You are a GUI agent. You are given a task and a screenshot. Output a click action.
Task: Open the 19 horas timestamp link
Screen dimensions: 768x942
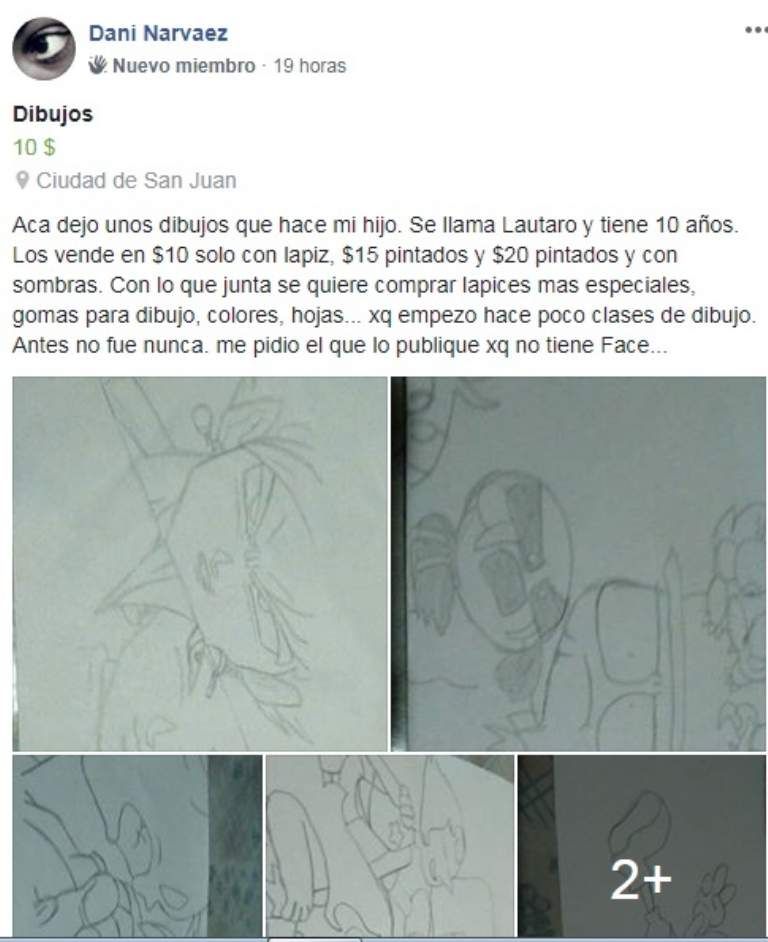(x=309, y=65)
